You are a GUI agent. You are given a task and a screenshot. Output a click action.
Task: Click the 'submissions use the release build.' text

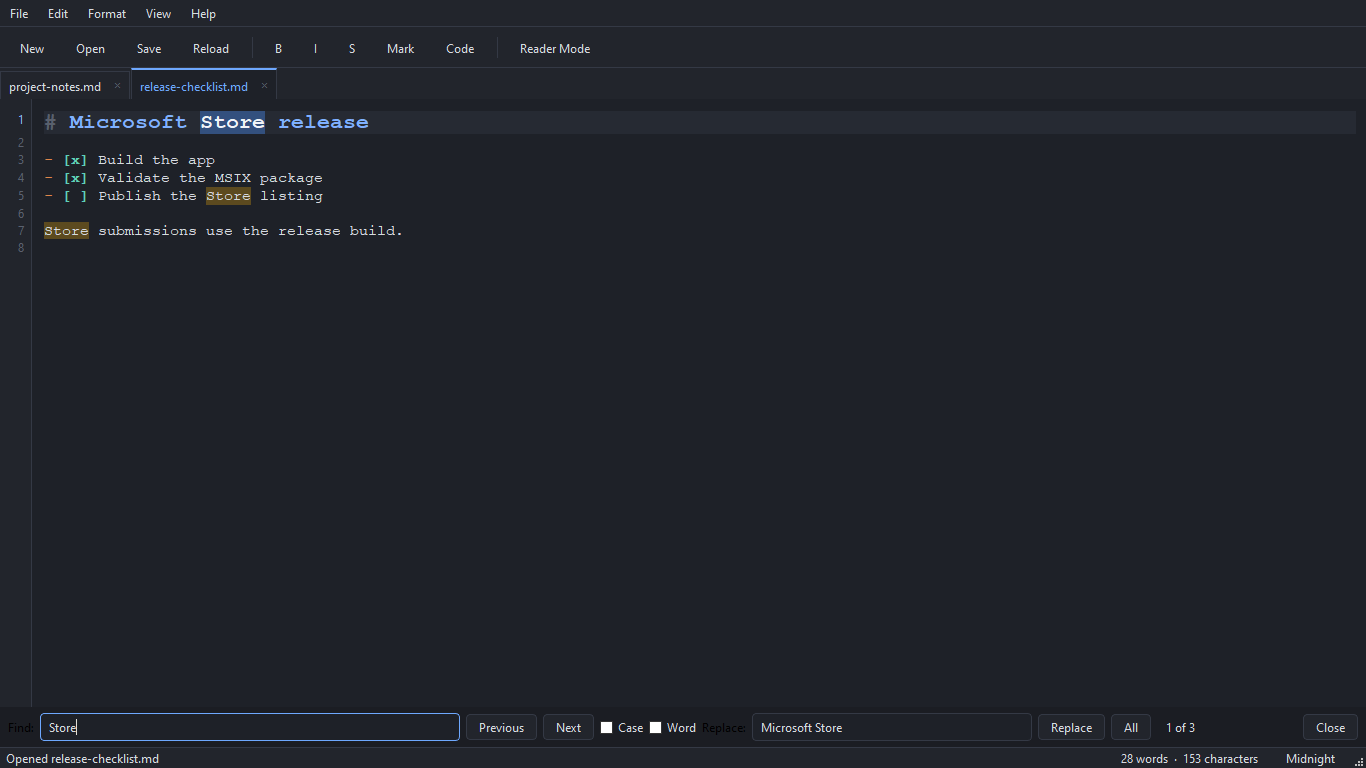tap(250, 231)
